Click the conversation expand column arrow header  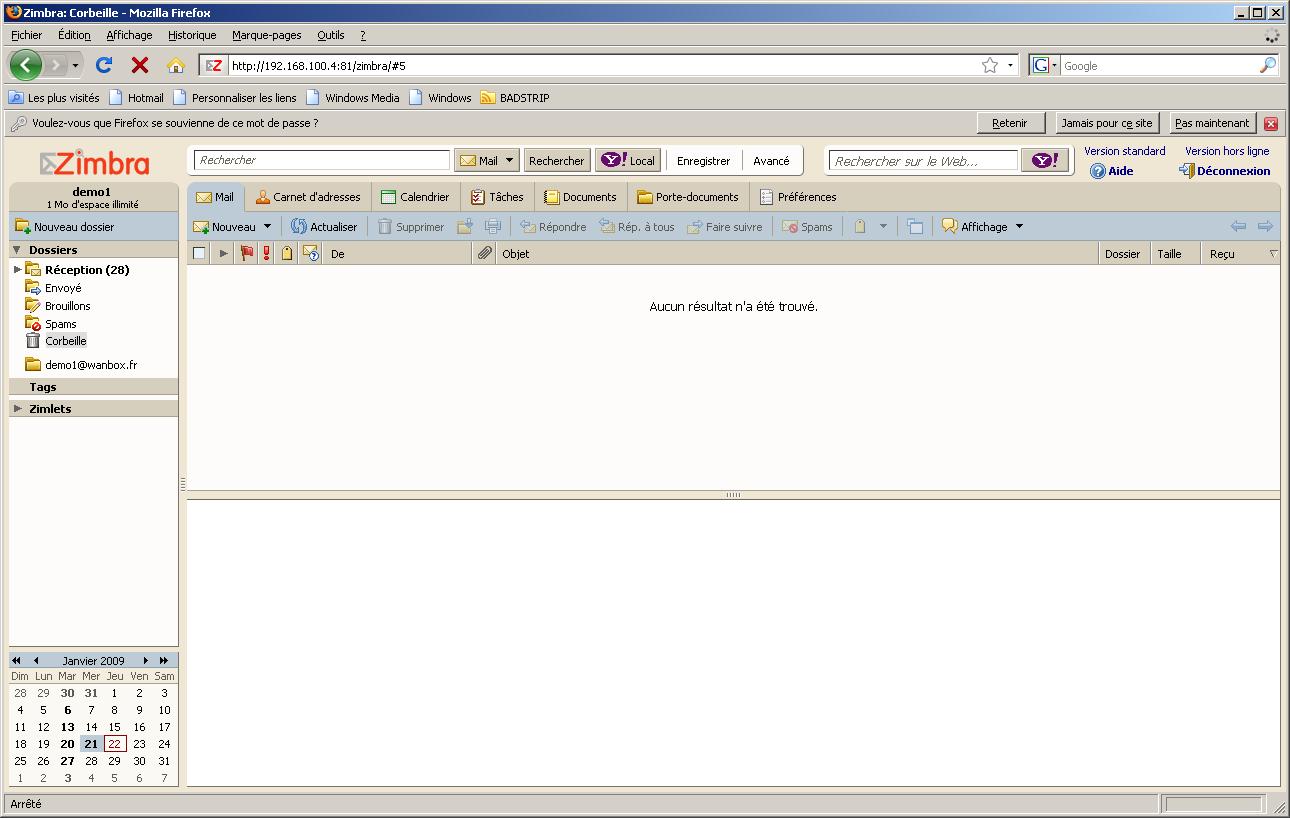(x=224, y=254)
